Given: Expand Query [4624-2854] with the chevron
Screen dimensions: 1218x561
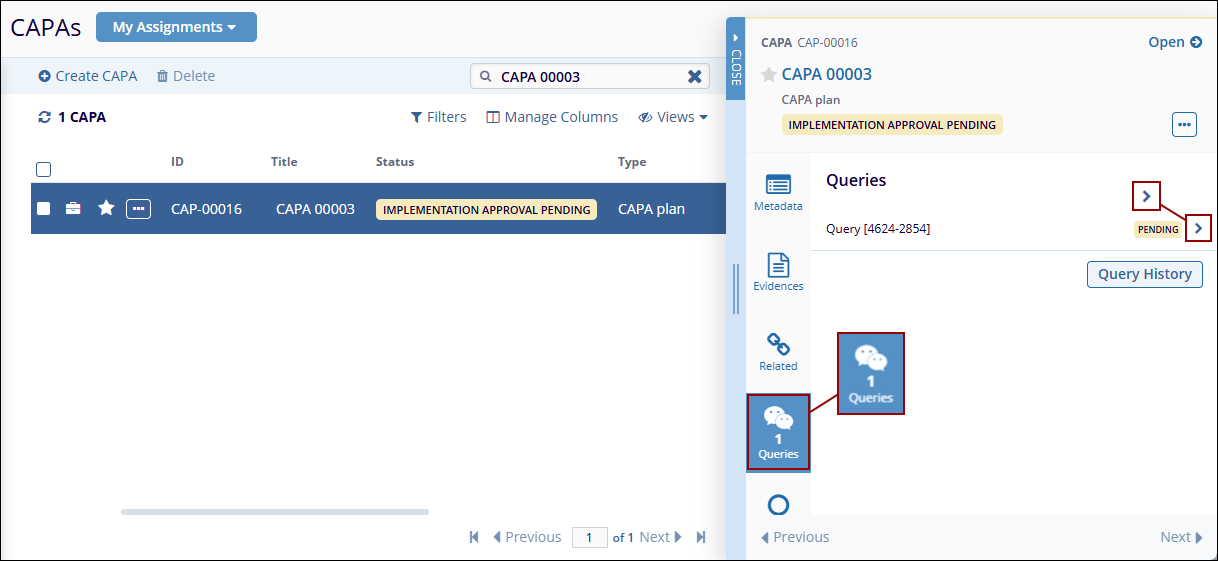Looking at the screenshot, I should point(1198,229).
